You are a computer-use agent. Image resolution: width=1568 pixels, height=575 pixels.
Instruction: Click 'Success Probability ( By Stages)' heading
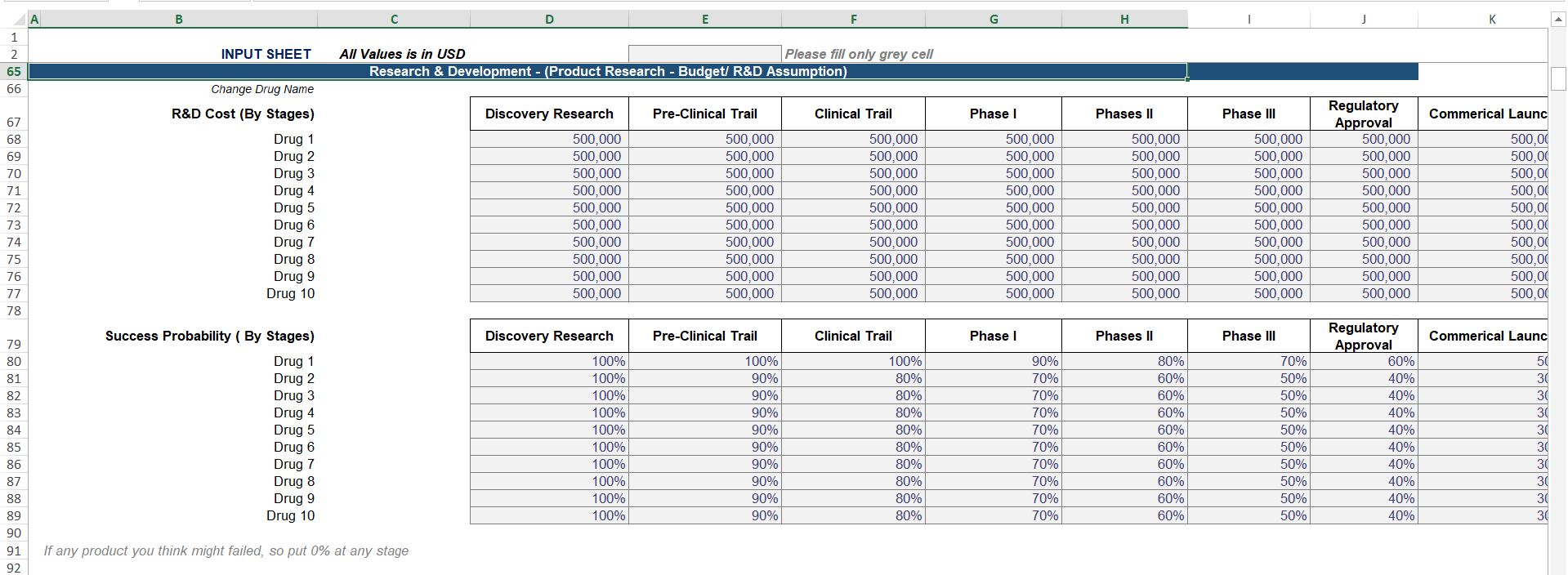[x=209, y=336]
